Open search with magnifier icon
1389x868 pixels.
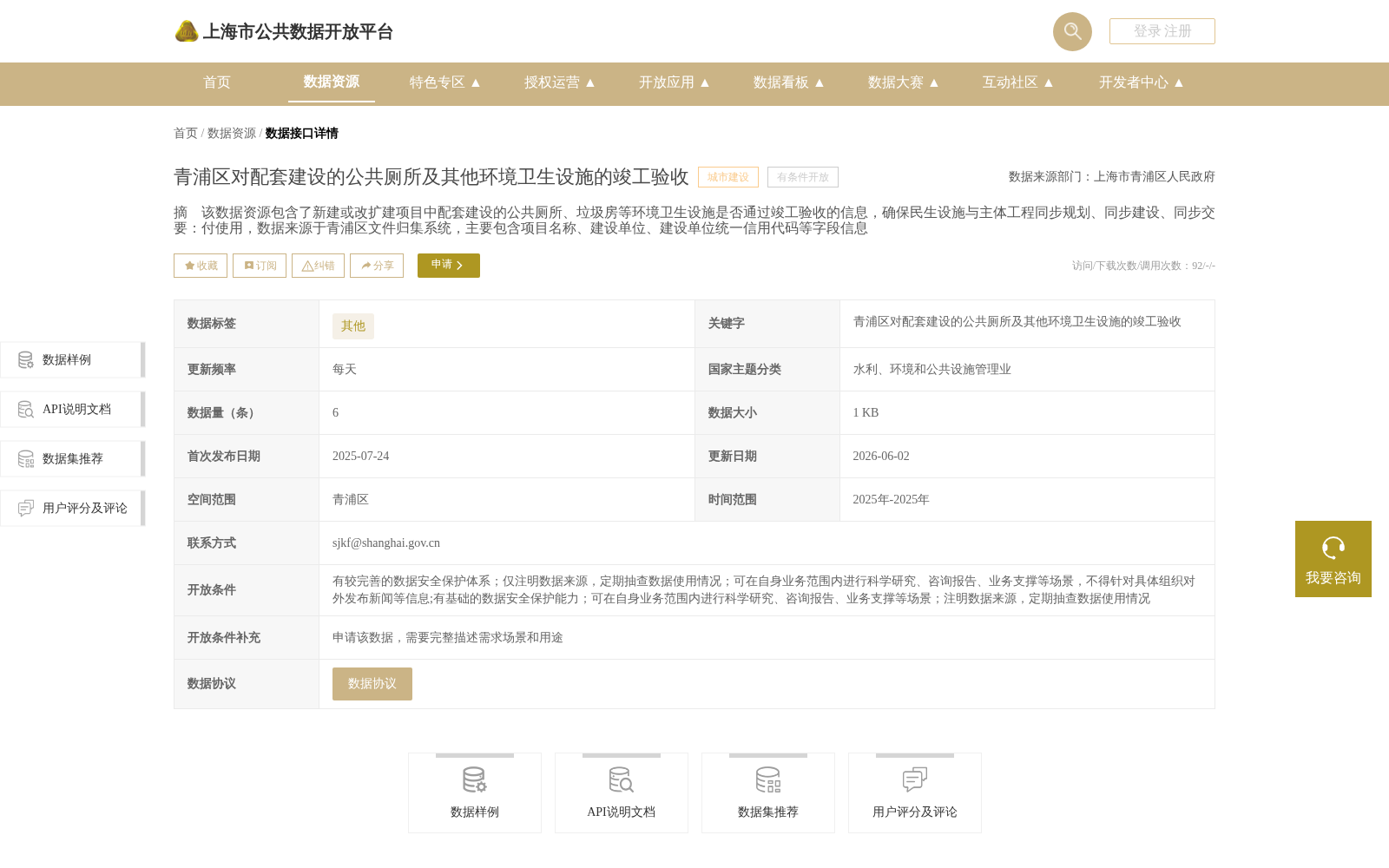click(1072, 31)
